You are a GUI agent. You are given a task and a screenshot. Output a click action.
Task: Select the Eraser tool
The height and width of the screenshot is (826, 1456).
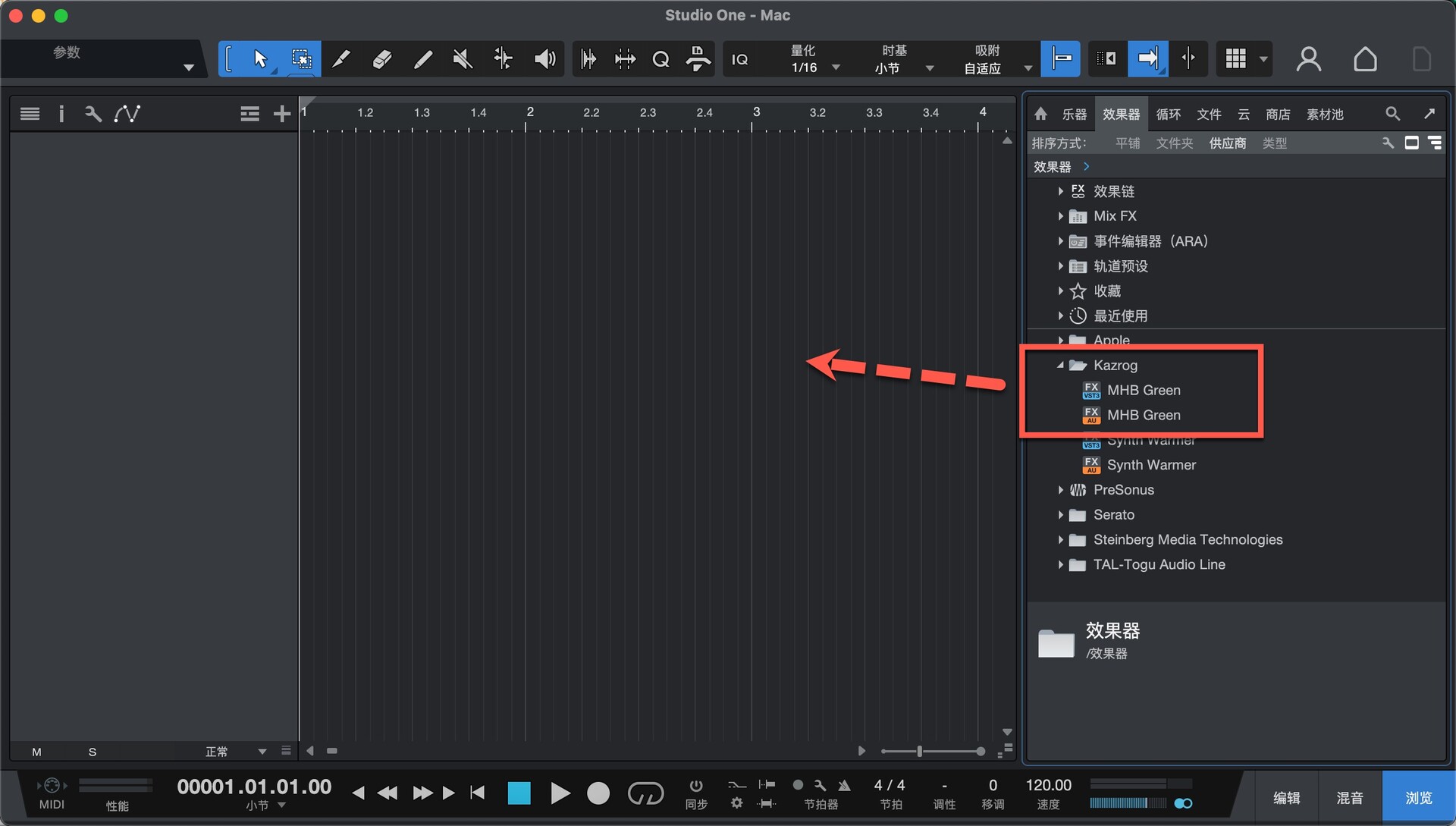(x=381, y=58)
